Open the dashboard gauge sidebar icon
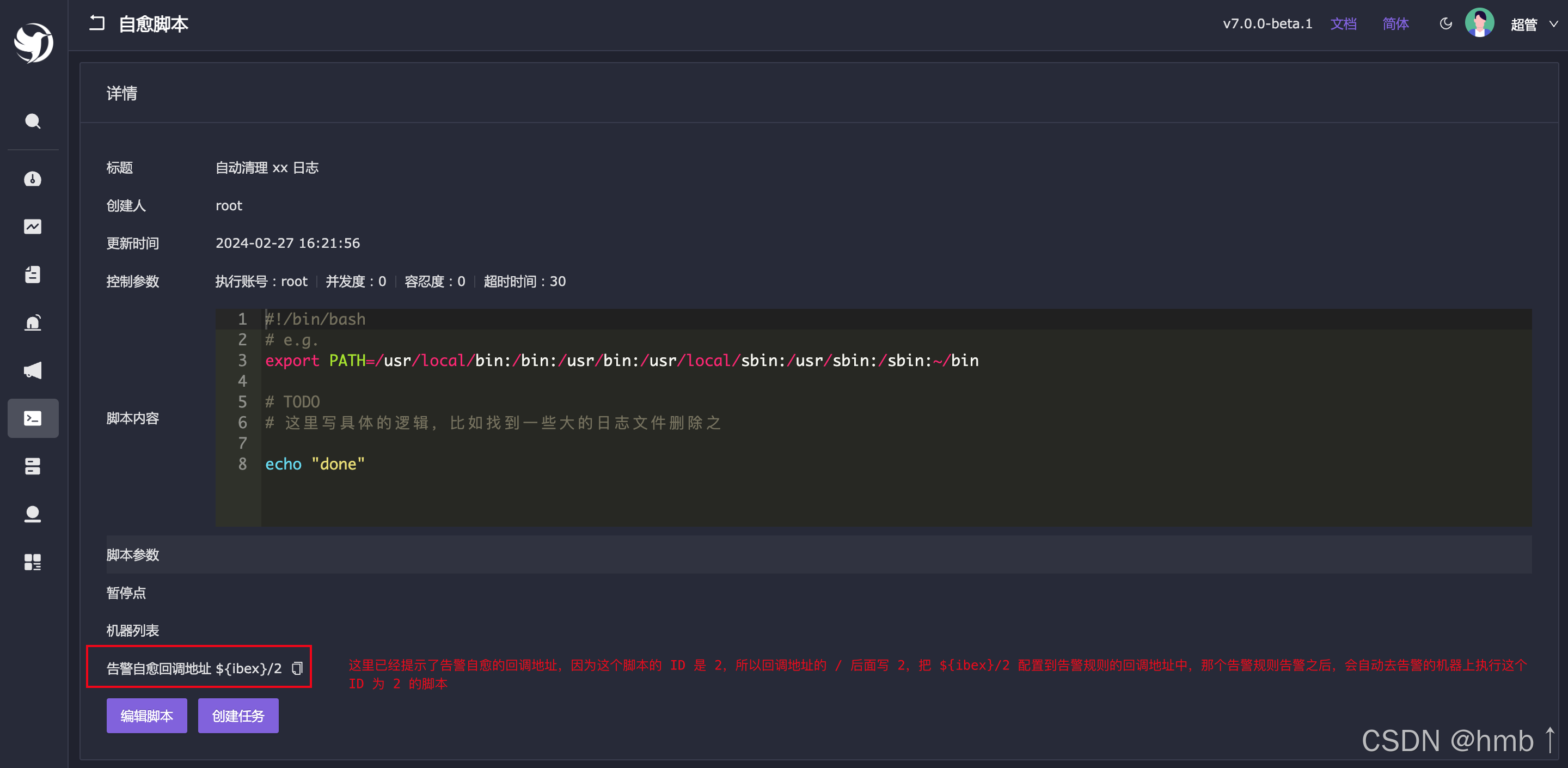Screen dimensions: 1568x768 [33, 179]
